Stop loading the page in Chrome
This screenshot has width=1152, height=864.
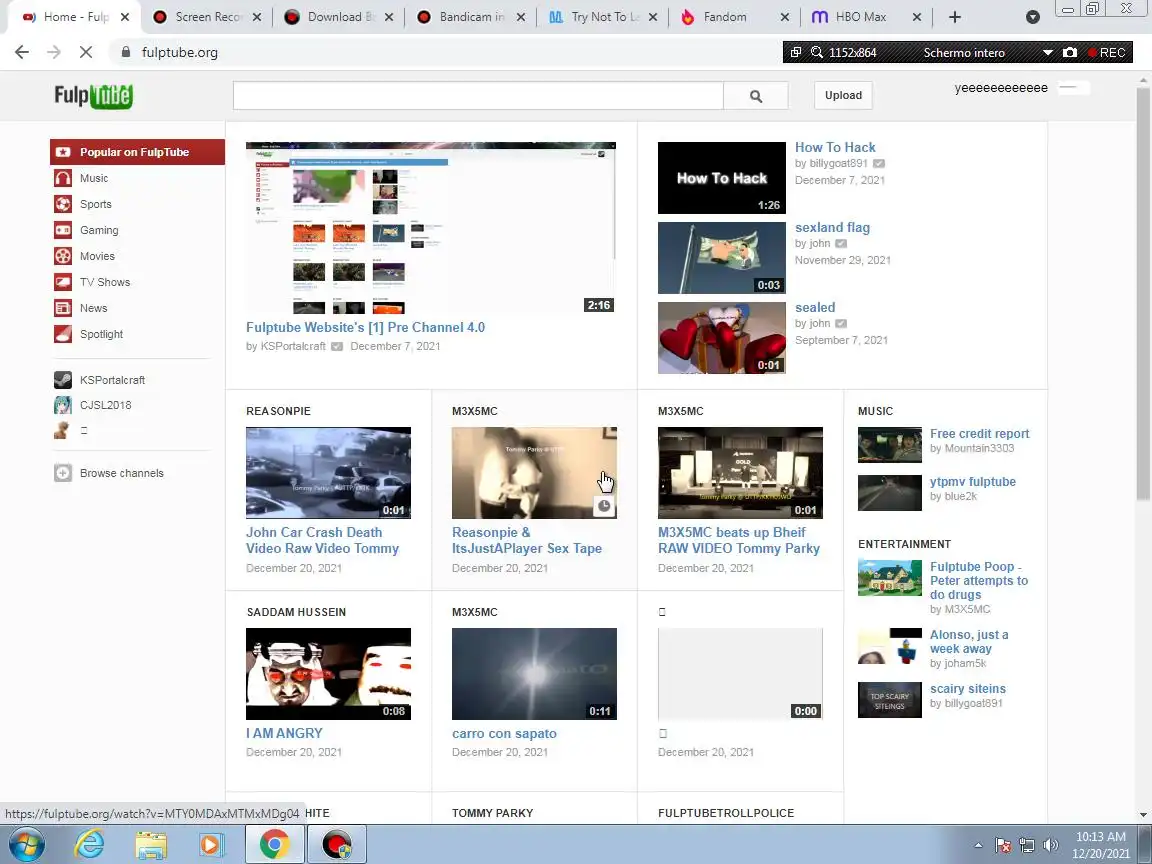click(86, 52)
